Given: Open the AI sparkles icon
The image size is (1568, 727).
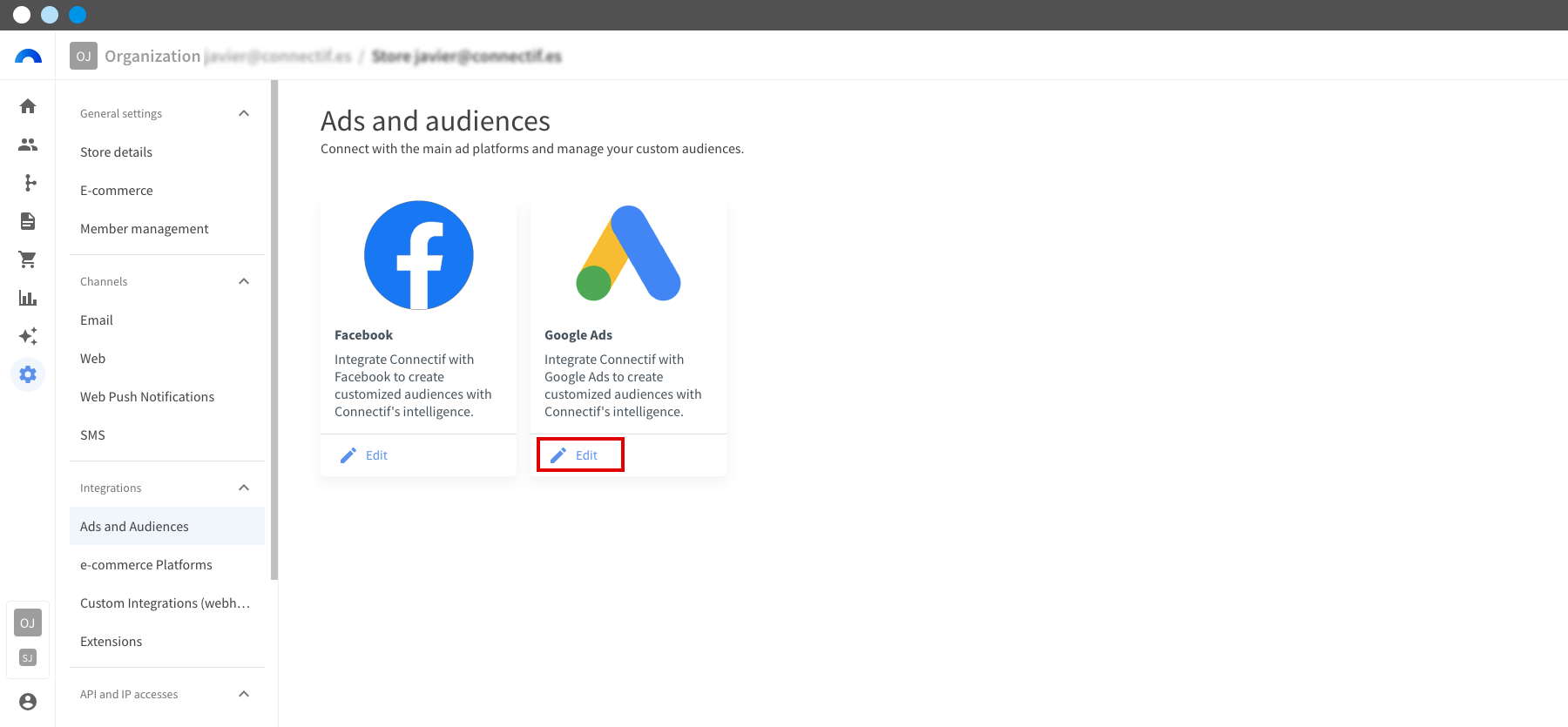Looking at the screenshot, I should point(28,336).
